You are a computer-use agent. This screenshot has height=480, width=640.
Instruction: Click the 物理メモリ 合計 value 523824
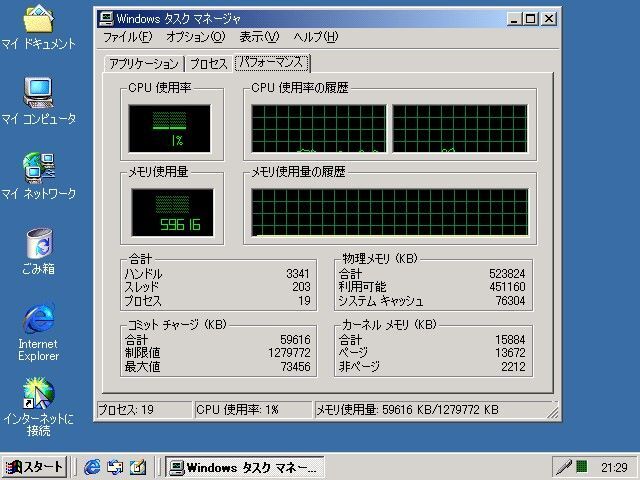click(x=507, y=273)
